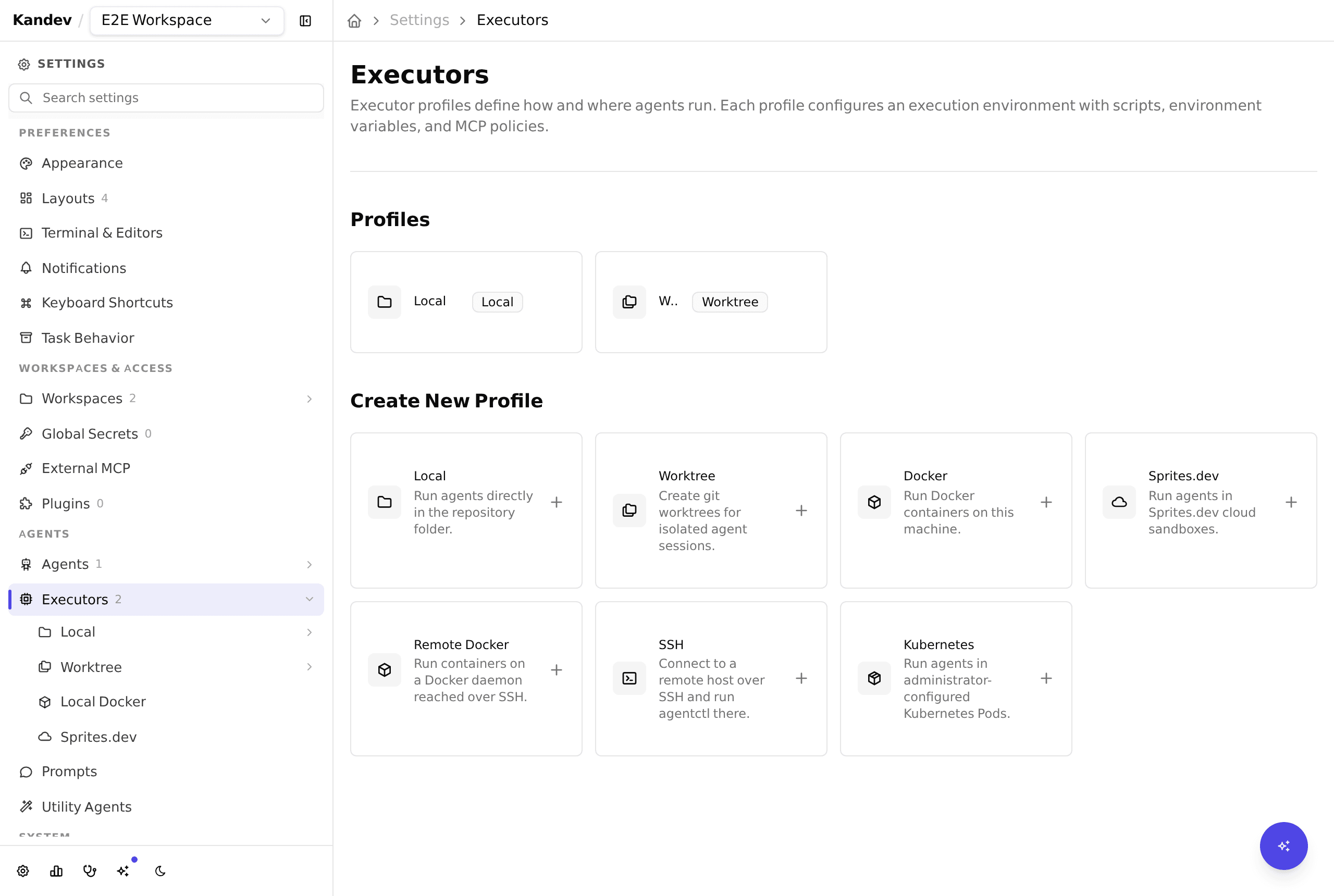1334x896 pixels.
Task: Click the Docker cube icon in create card
Action: (x=874, y=502)
